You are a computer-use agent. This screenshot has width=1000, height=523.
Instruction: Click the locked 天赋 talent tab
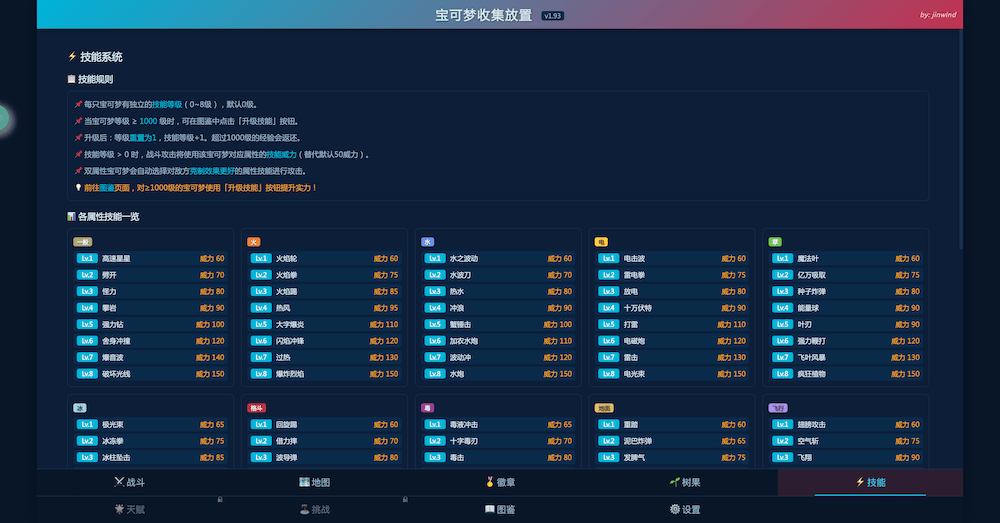129,509
